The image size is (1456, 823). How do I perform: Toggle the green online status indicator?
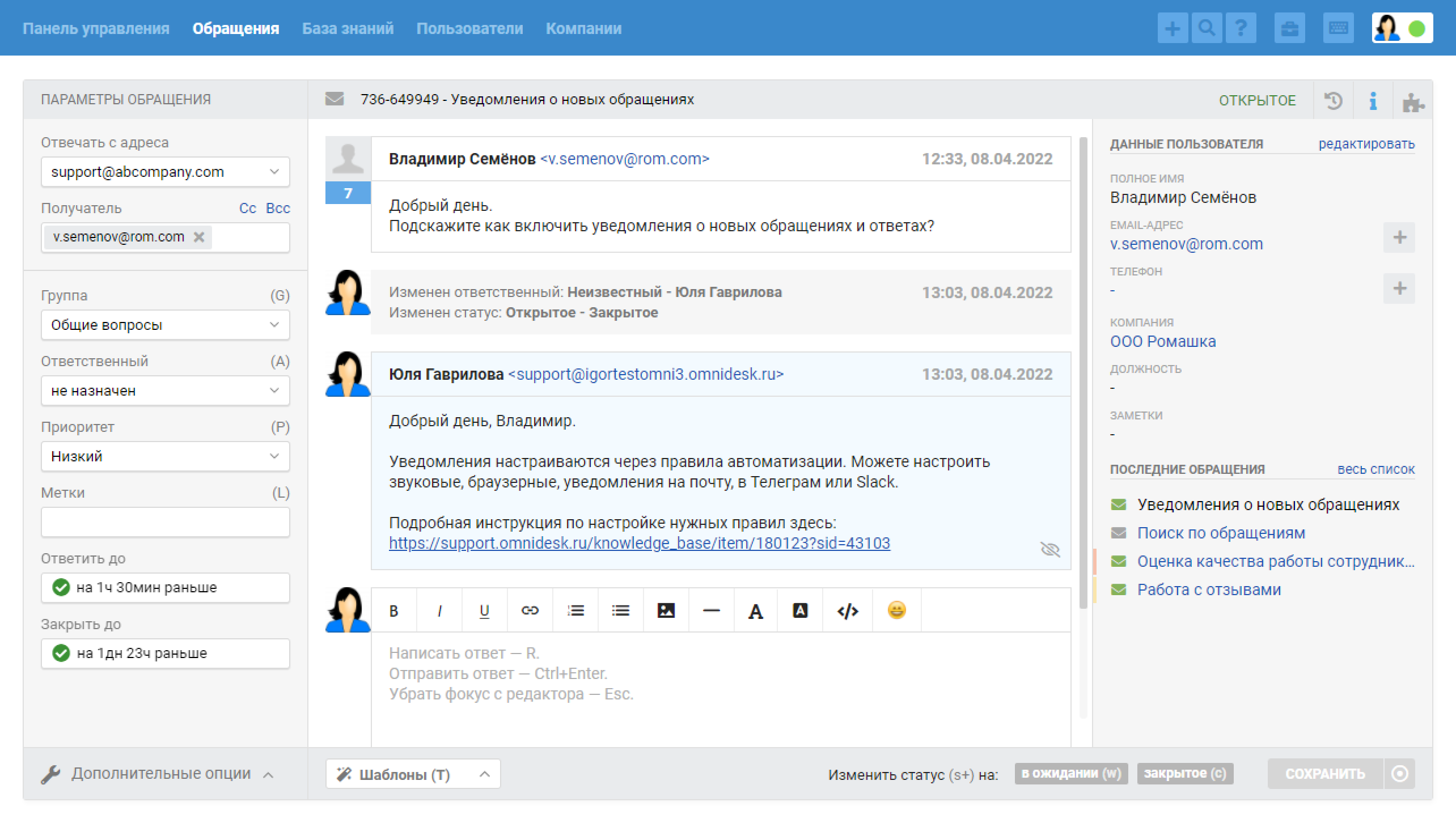[1417, 28]
